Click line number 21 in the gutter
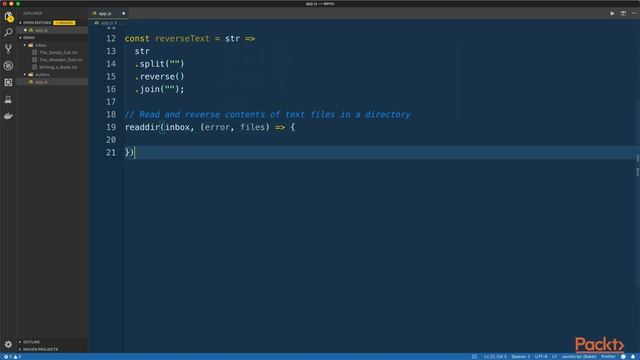 pyautogui.click(x=111, y=153)
